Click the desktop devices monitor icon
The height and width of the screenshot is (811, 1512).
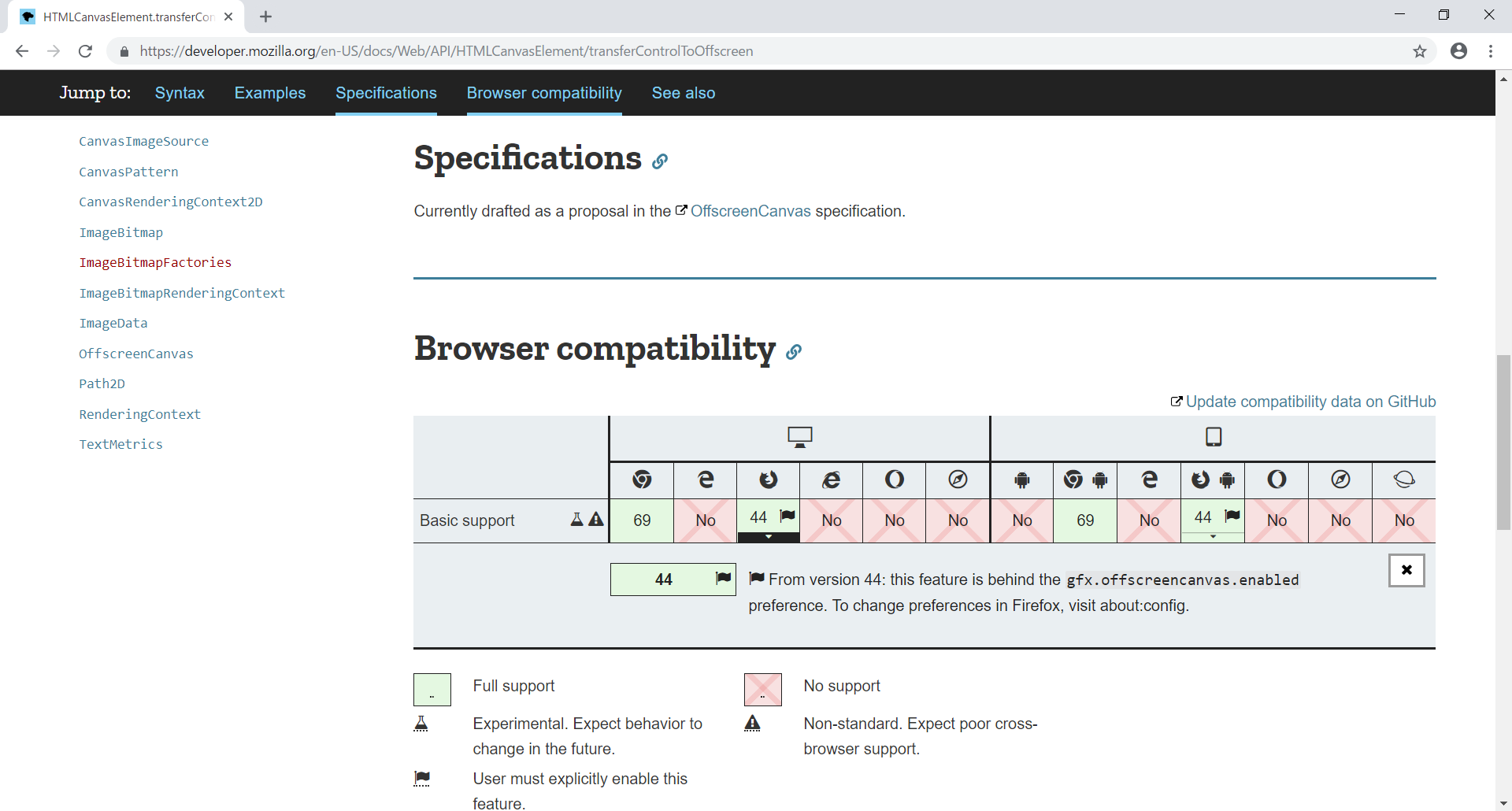[x=799, y=436]
